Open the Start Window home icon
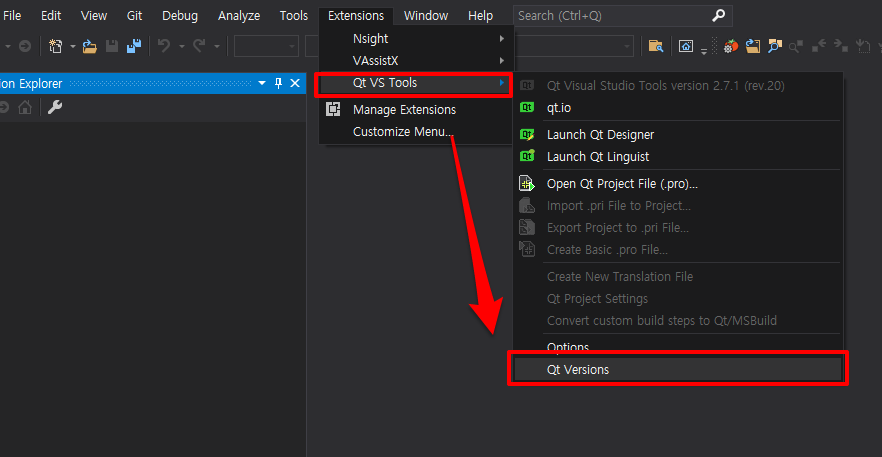The image size is (882, 457). coord(686,46)
